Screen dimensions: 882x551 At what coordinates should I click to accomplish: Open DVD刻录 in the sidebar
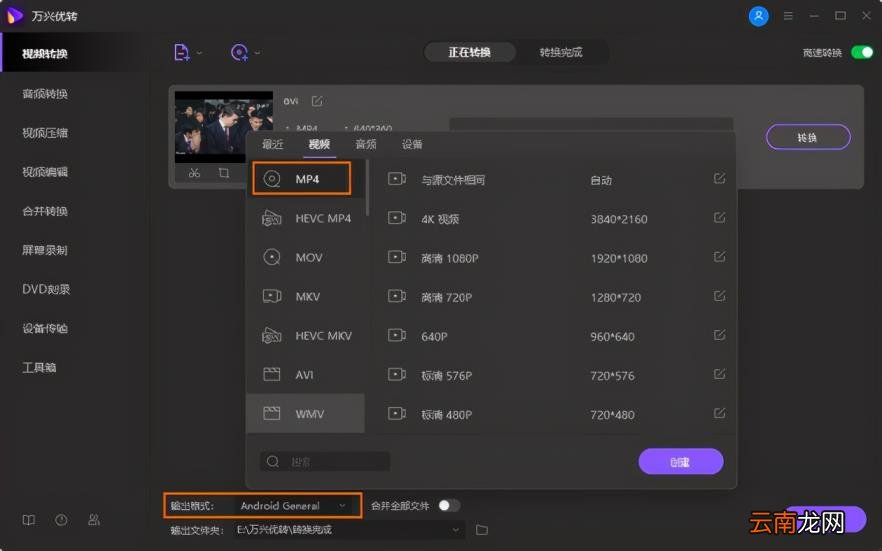point(46,289)
